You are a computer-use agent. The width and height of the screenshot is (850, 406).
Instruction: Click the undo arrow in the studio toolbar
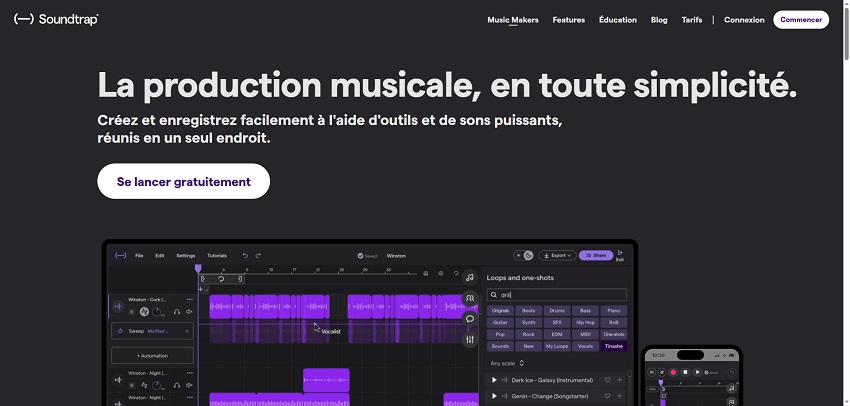[x=245, y=255]
